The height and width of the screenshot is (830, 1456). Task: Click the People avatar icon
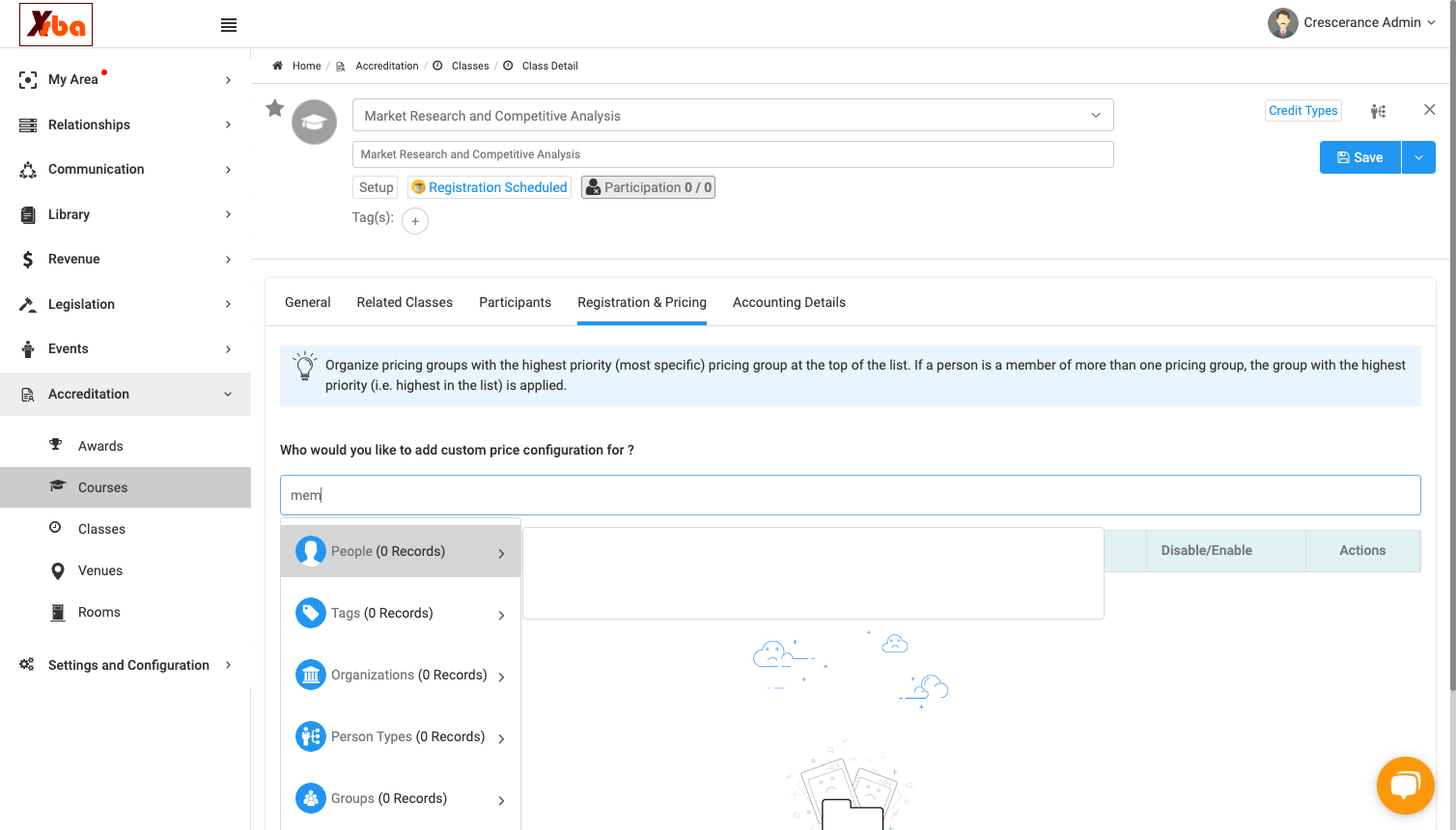point(311,551)
